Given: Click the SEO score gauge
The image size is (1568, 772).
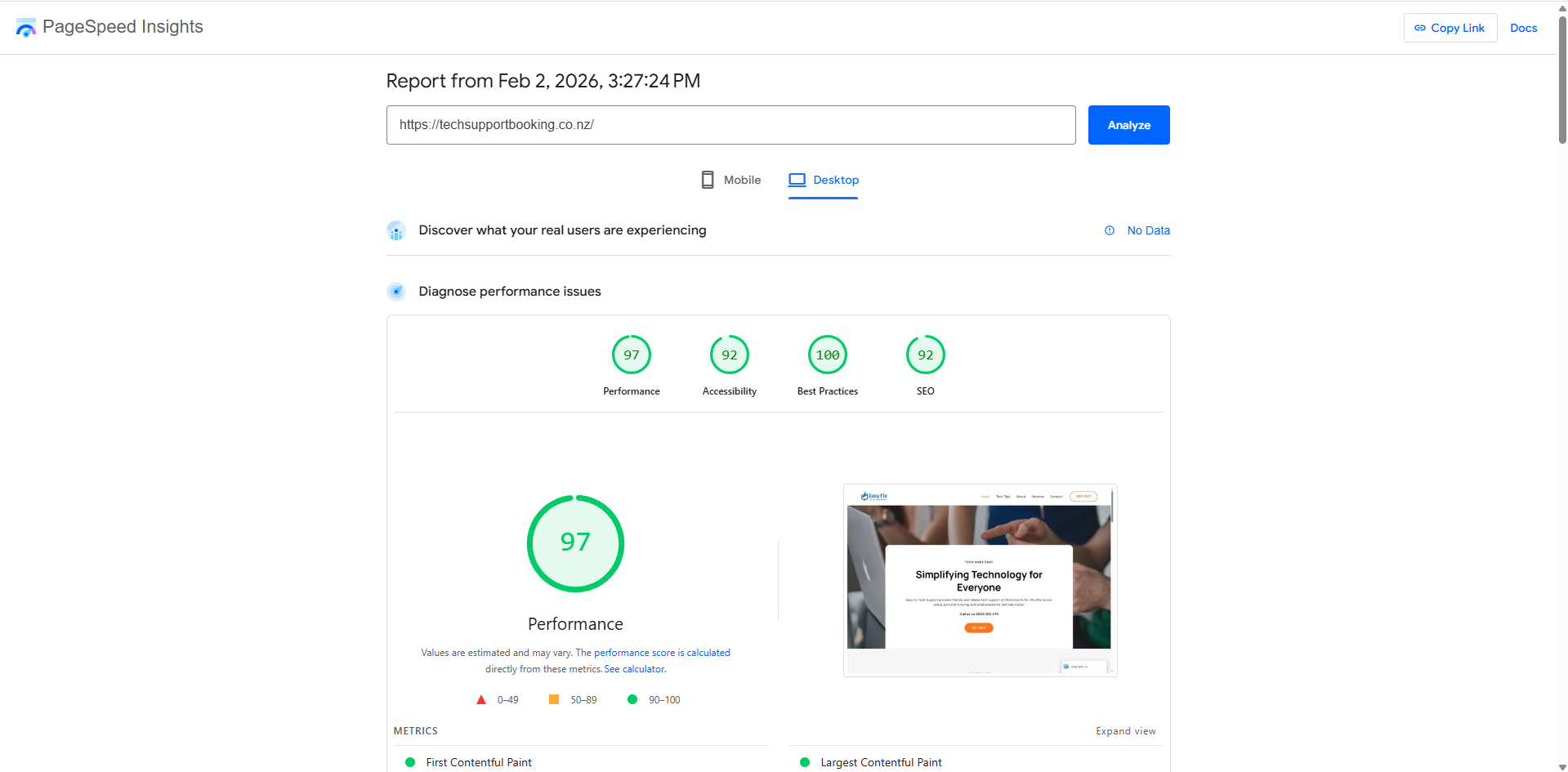Looking at the screenshot, I should click(x=926, y=355).
